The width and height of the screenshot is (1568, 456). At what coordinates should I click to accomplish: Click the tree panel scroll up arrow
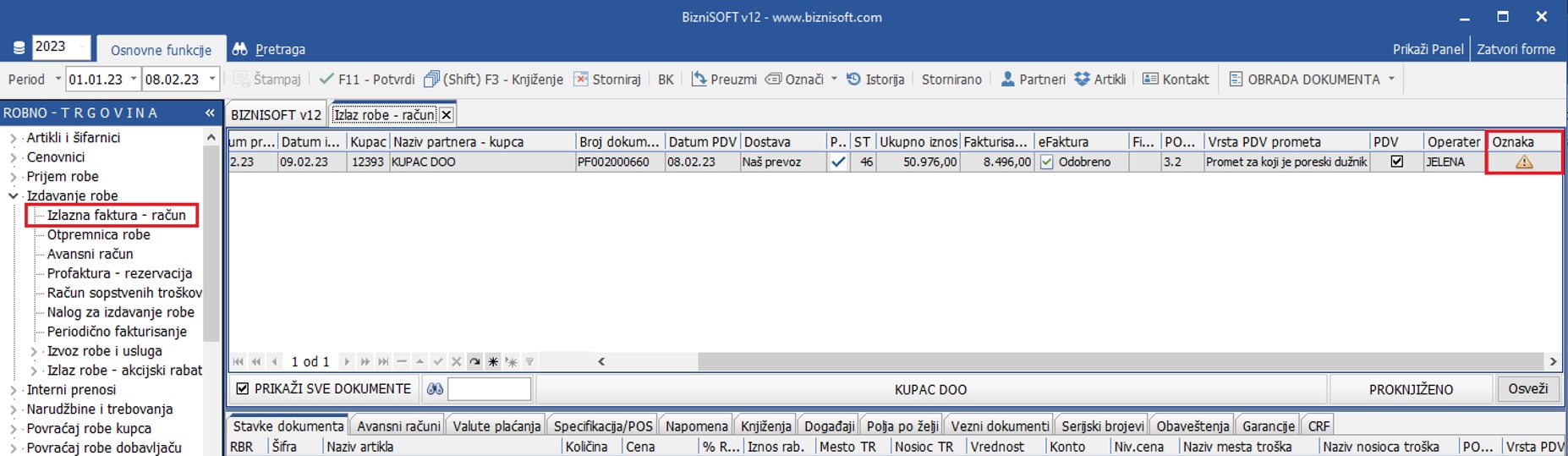click(211, 137)
